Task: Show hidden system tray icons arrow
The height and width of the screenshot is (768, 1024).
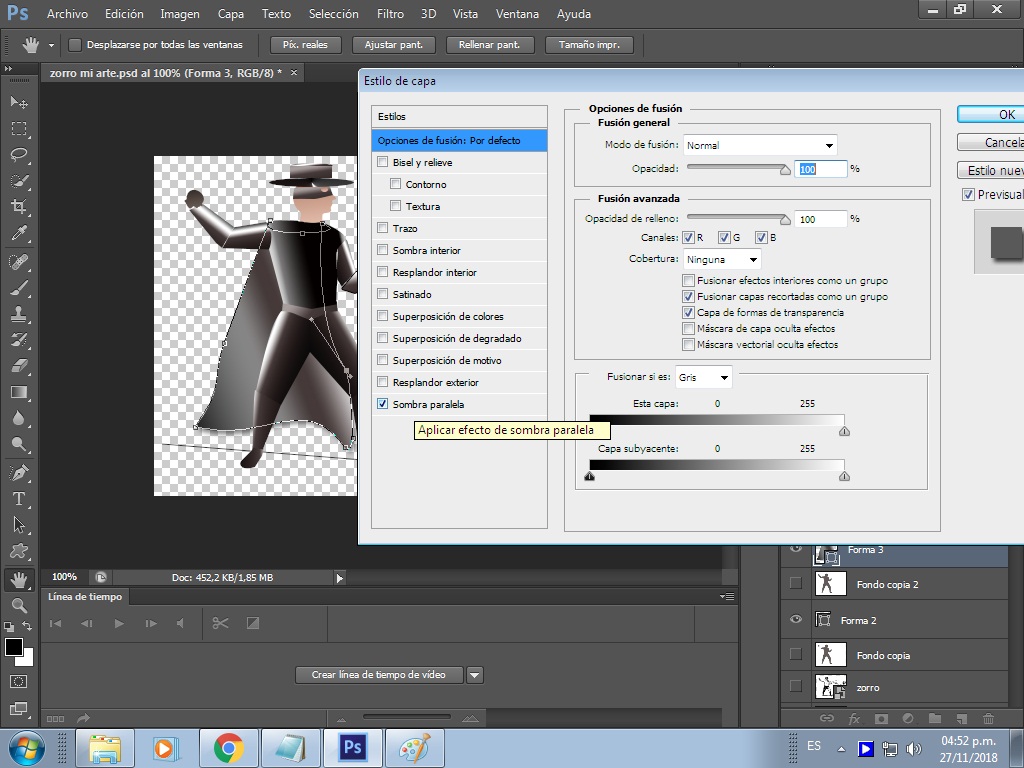Action: tap(842, 749)
